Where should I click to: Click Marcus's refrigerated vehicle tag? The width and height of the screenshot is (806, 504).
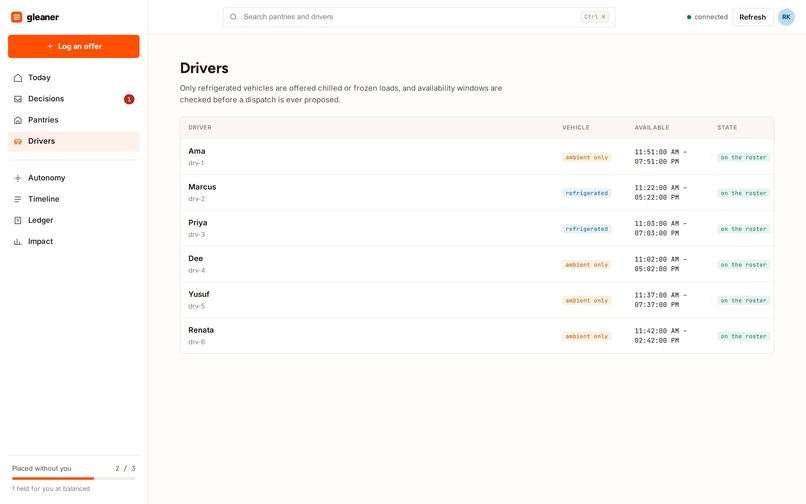pos(587,193)
